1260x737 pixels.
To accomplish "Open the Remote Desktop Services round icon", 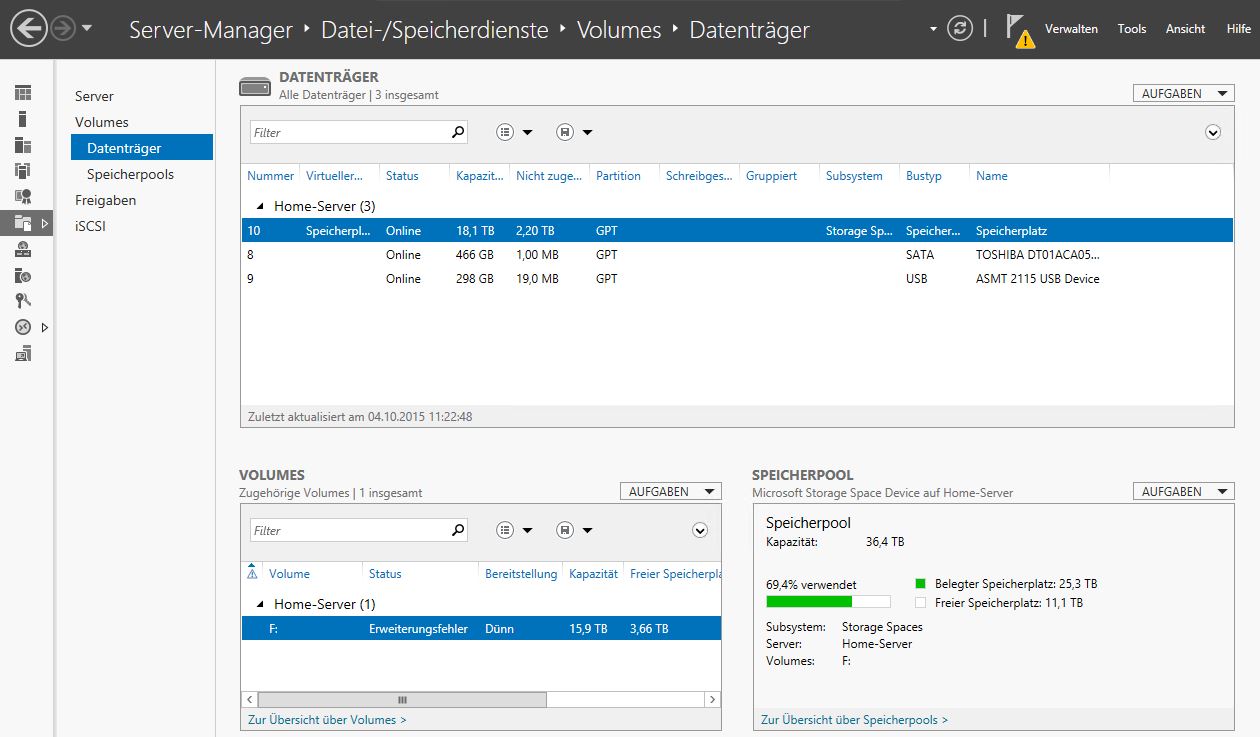I will coord(23,327).
